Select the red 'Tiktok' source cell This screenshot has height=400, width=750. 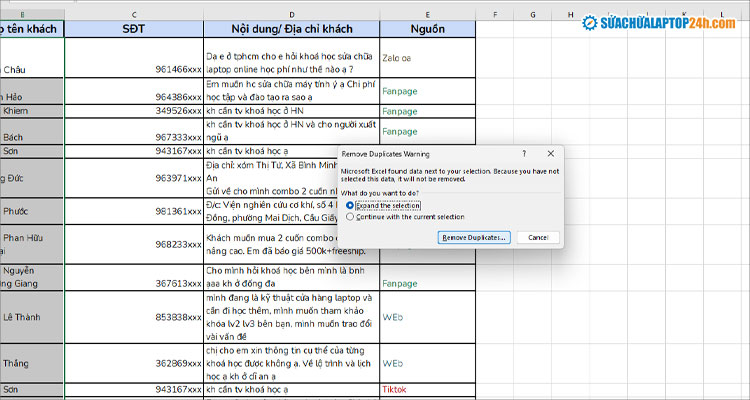(427, 388)
